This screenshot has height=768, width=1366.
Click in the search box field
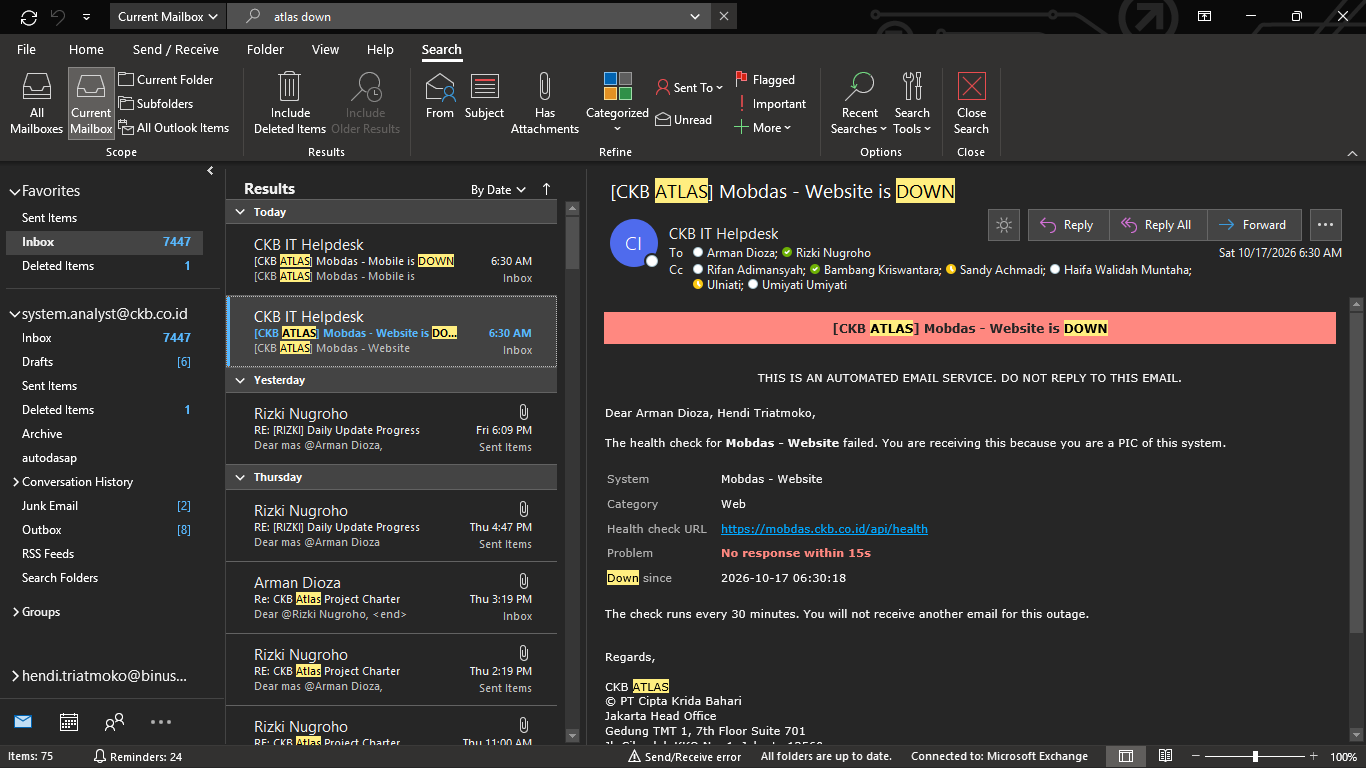(x=470, y=17)
